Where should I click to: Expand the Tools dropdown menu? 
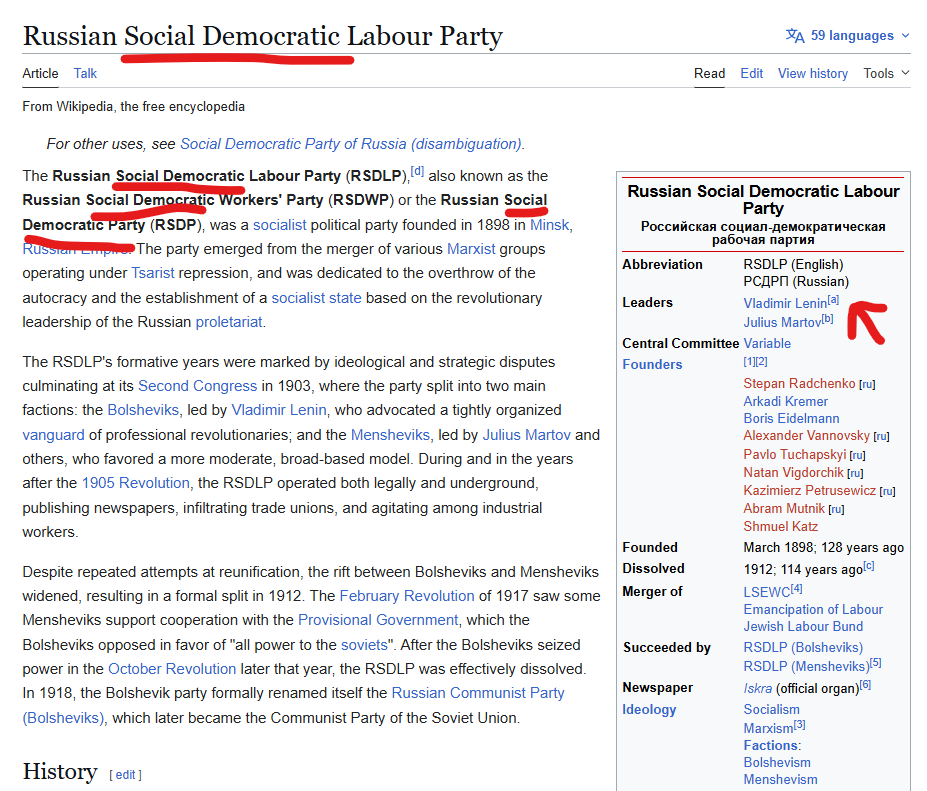886,73
